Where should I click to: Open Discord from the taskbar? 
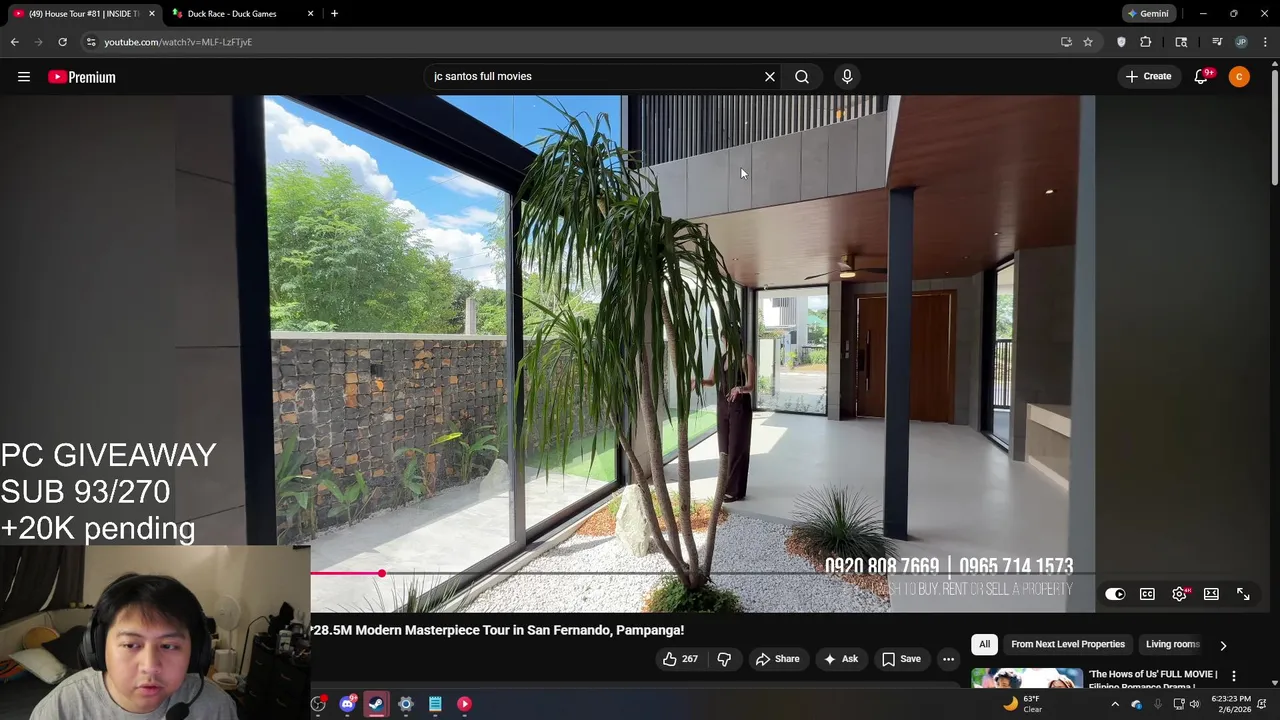pos(347,704)
